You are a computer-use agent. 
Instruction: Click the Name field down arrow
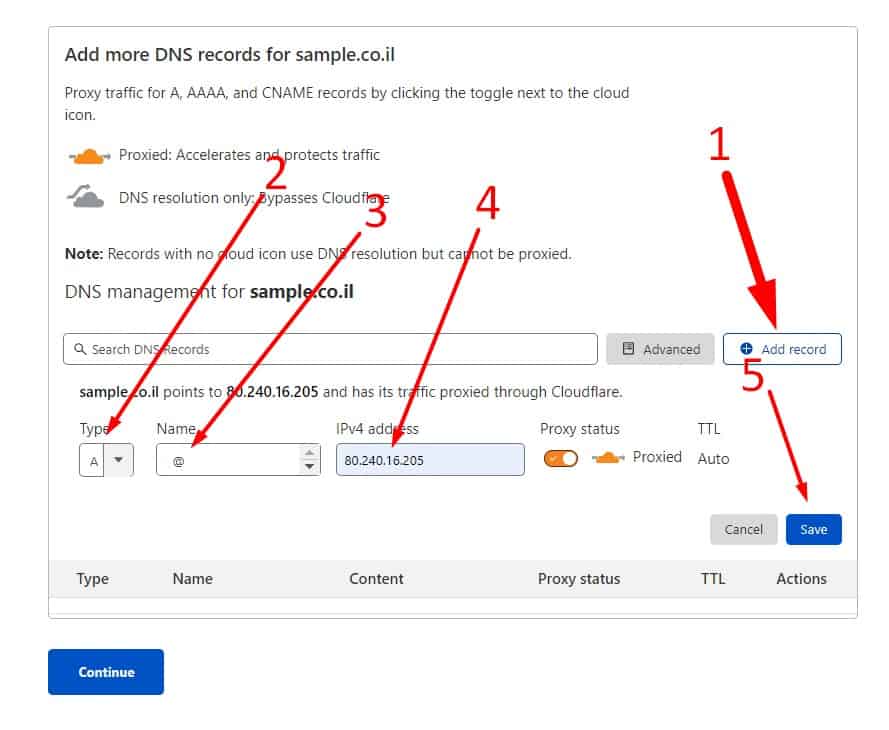click(x=309, y=466)
